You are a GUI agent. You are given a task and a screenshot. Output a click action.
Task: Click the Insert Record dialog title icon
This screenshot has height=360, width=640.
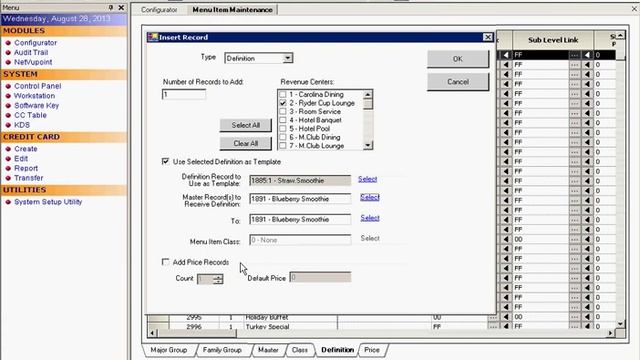coord(153,37)
